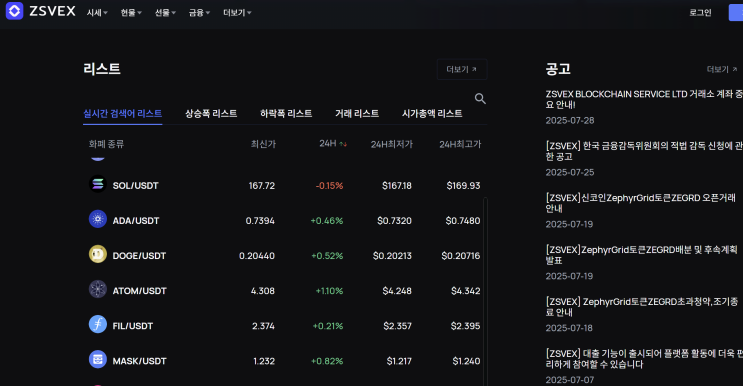This screenshot has width=743, height=386.
Task: Sort by 24H change arrows
Action: [343, 144]
